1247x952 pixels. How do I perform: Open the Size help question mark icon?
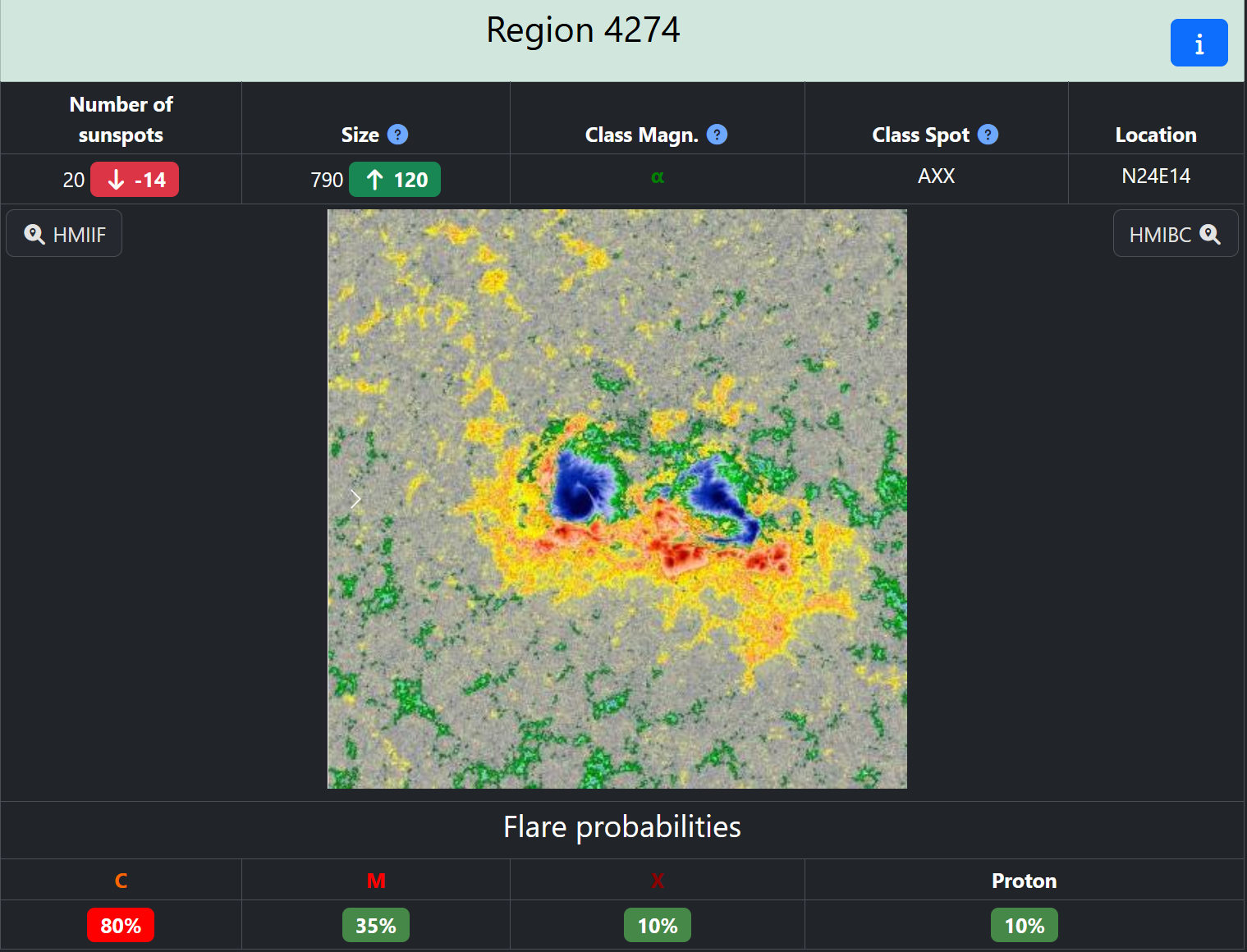click(397, 135)
